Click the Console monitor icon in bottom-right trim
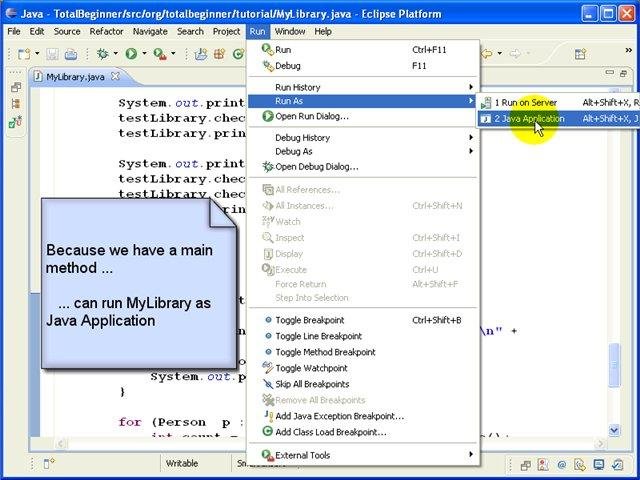 [598, 465]
